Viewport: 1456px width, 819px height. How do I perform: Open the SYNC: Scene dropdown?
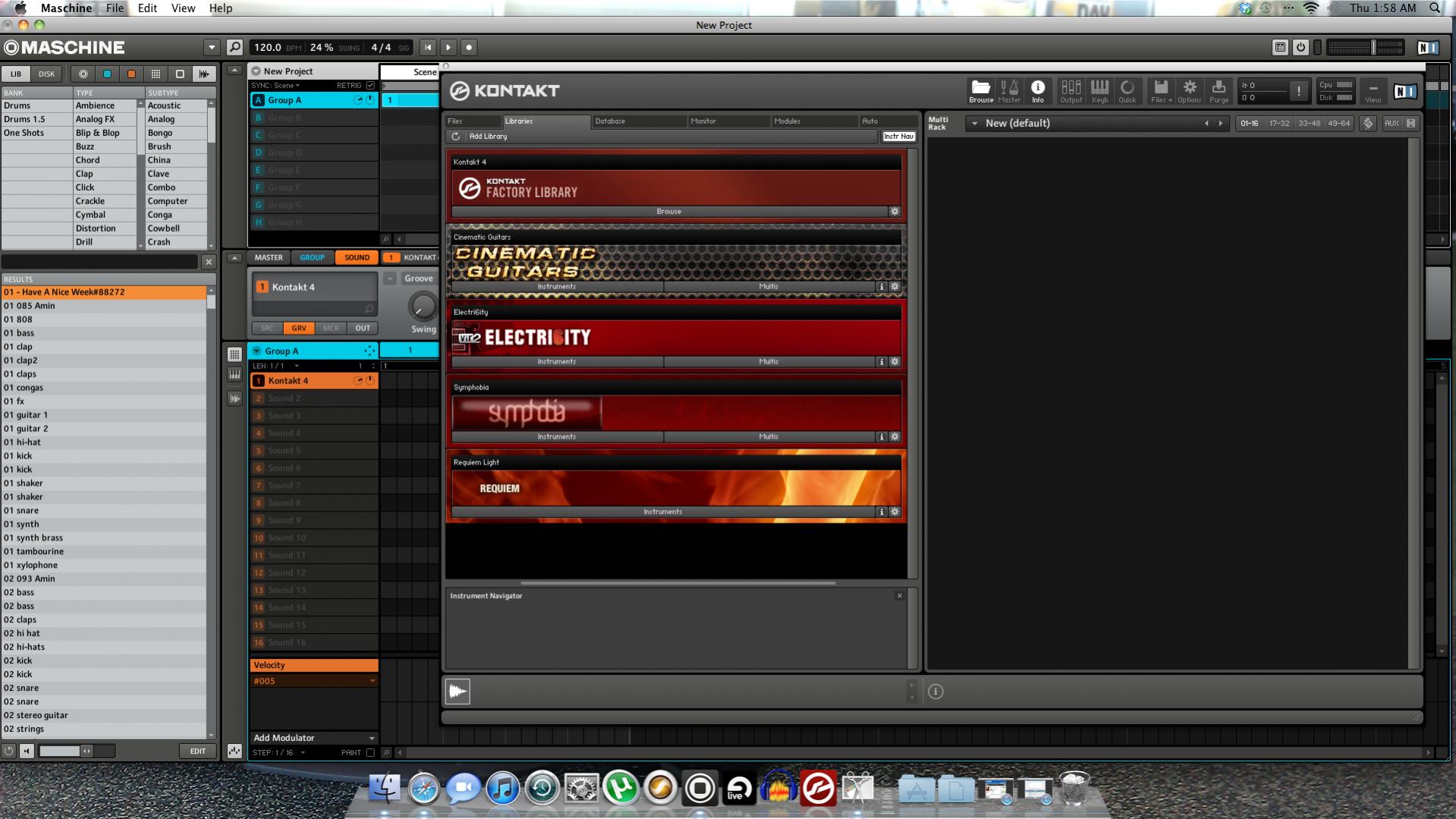coord(275,86)
